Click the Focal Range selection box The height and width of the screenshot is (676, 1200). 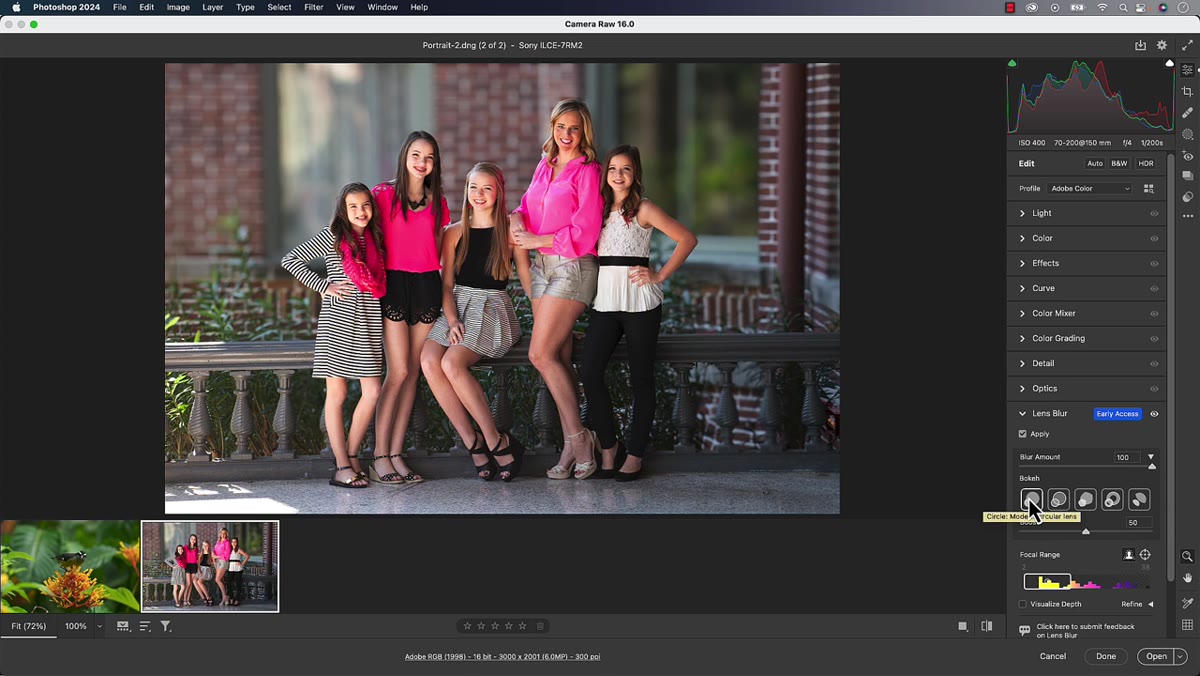pyautogui.click(x=1047, y=581)
